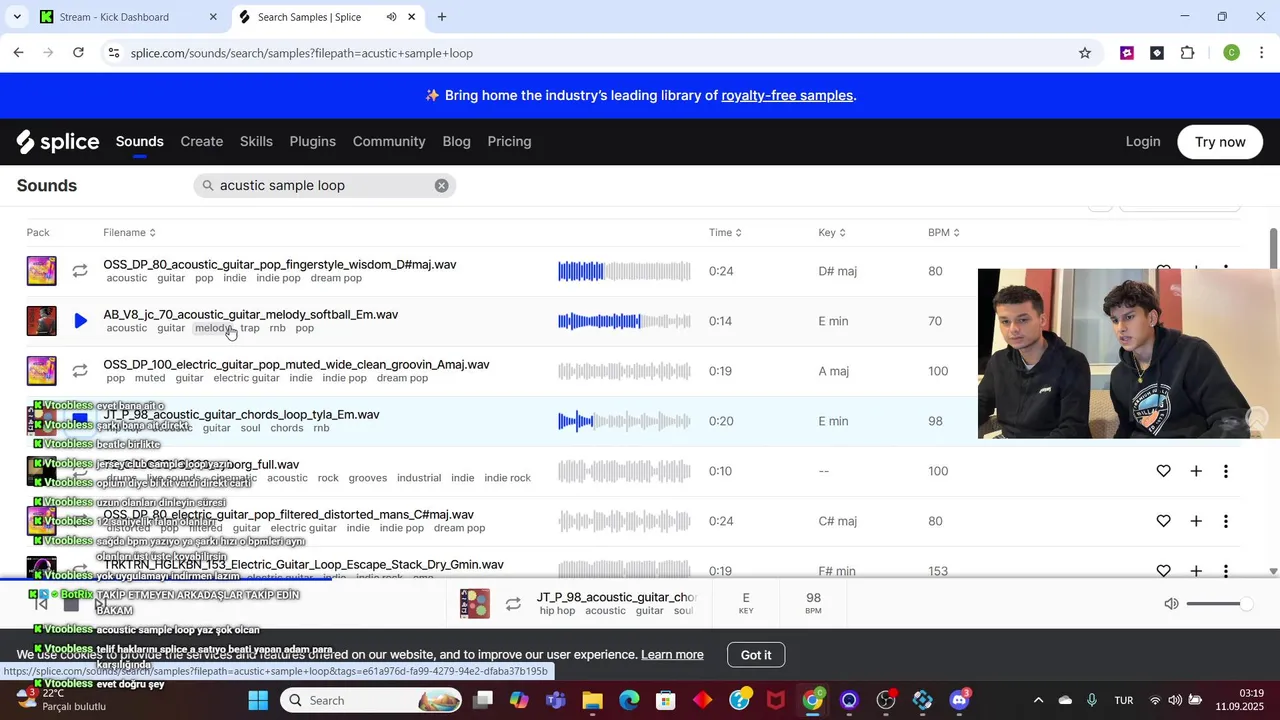1280x720 pixels.
Task: Click the acustic sample loop search field
Action: (324, 185)
